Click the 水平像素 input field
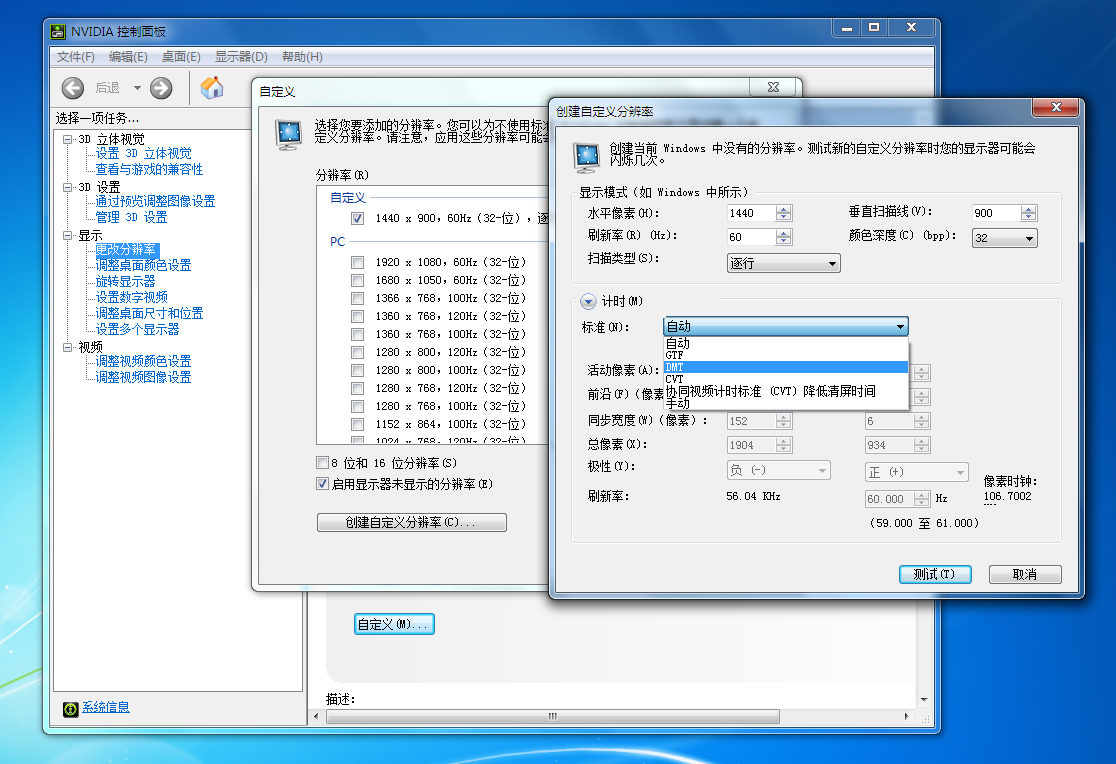 coord(752,213)
